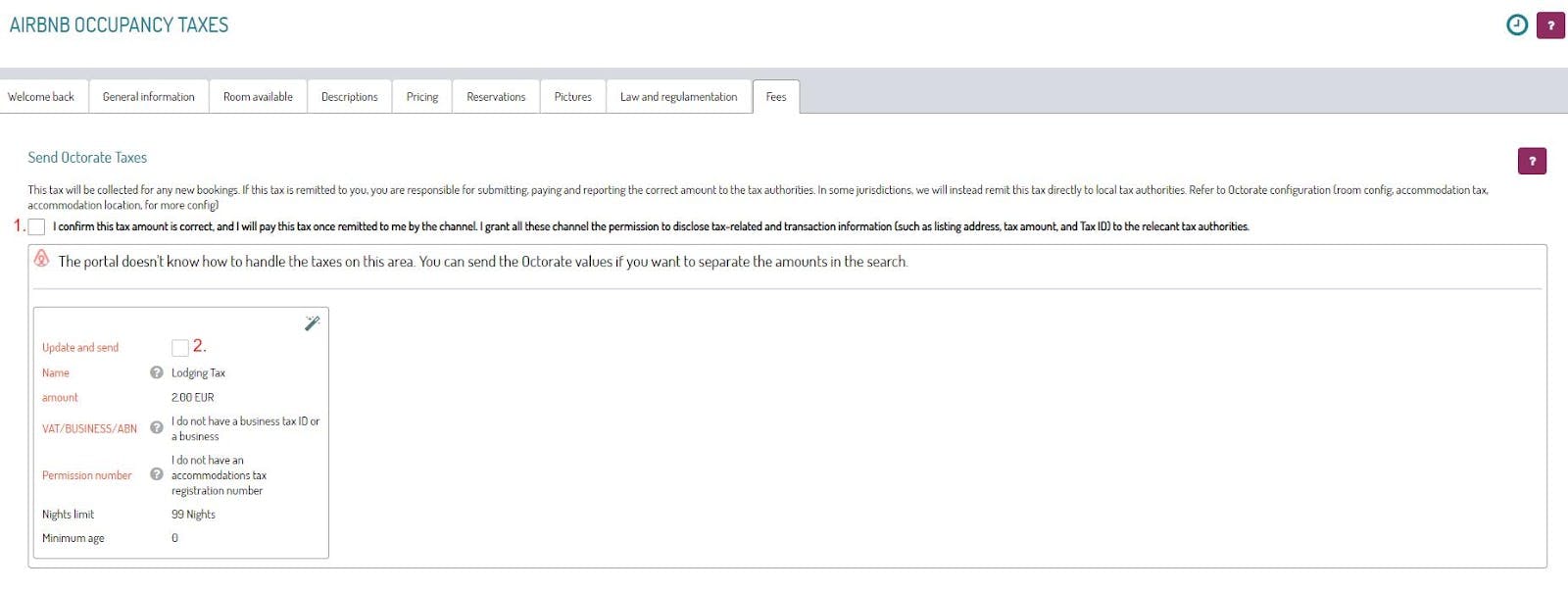Click the Nights limit label
The height and width of the screenshot is (592, 1568).
[x=68, y=515]
